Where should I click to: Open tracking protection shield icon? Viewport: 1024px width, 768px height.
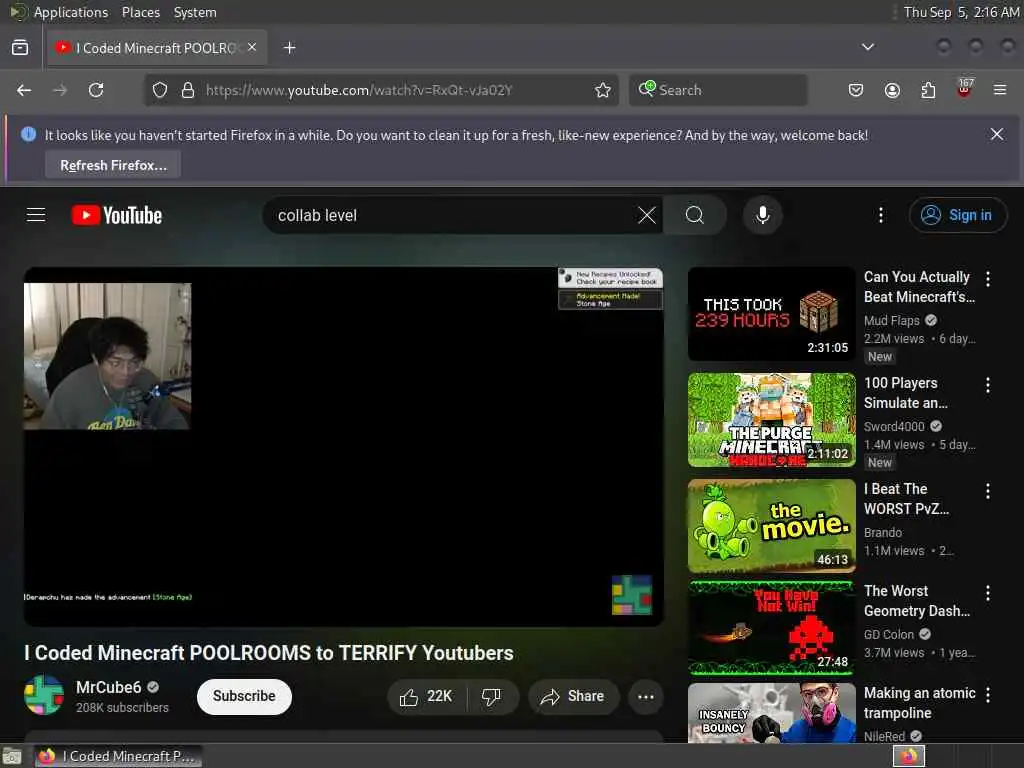pos(160,90)
